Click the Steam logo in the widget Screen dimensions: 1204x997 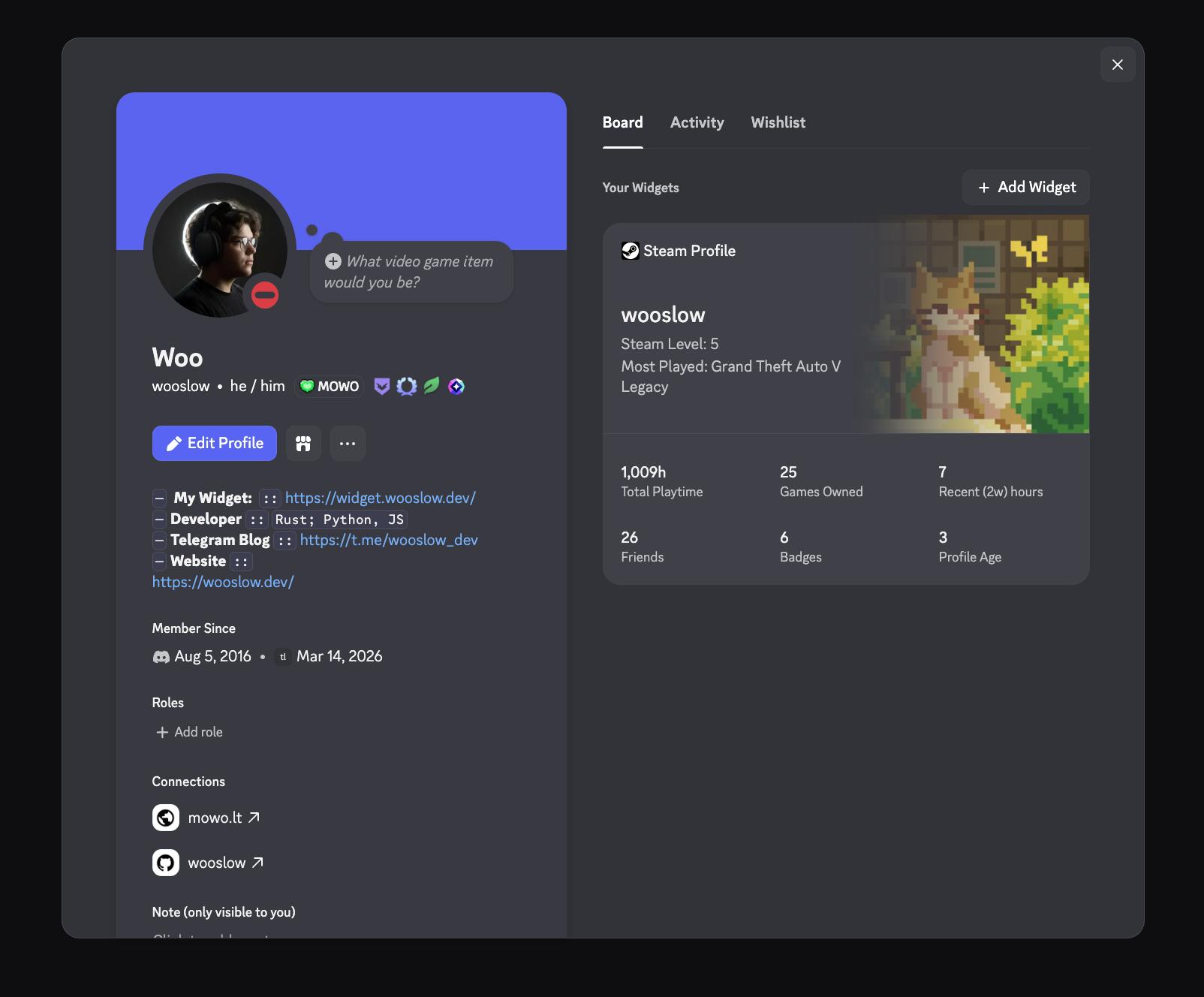pos(630,251)
